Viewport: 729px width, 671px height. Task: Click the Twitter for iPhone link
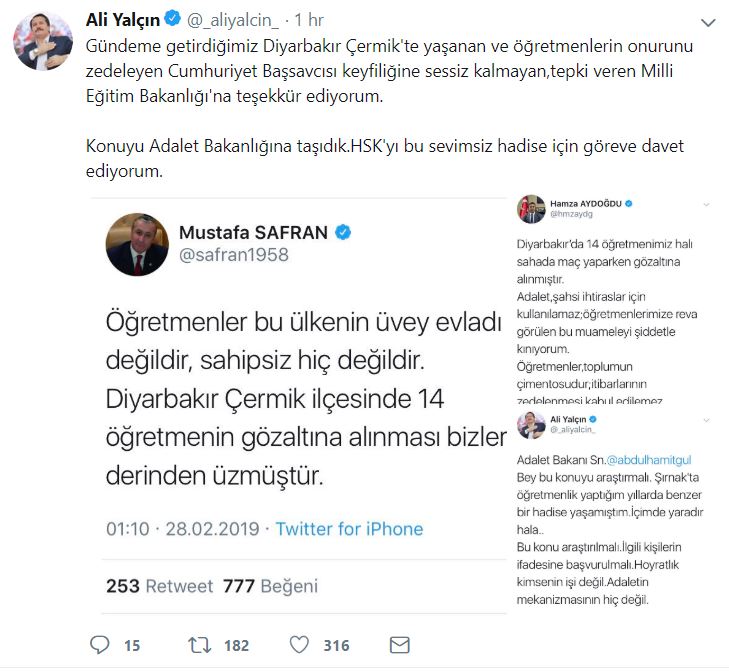(349, 529)
